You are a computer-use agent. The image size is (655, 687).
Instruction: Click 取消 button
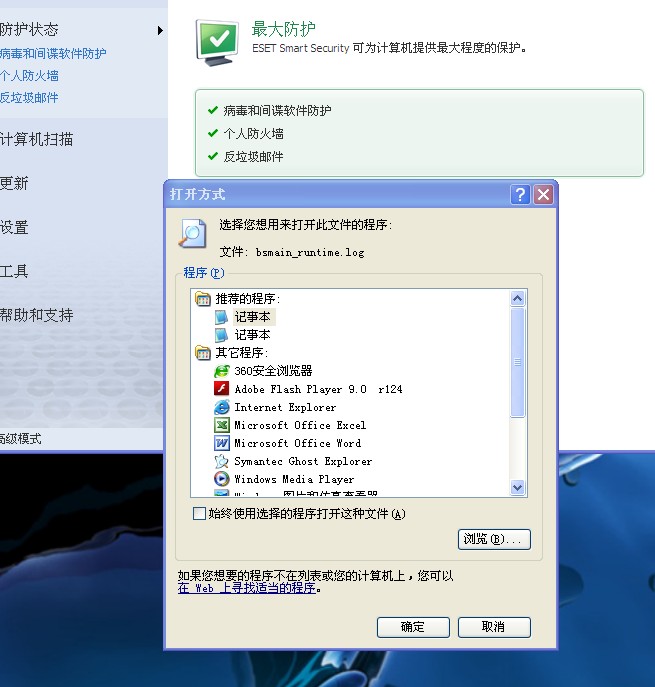(x=494, y=627)
